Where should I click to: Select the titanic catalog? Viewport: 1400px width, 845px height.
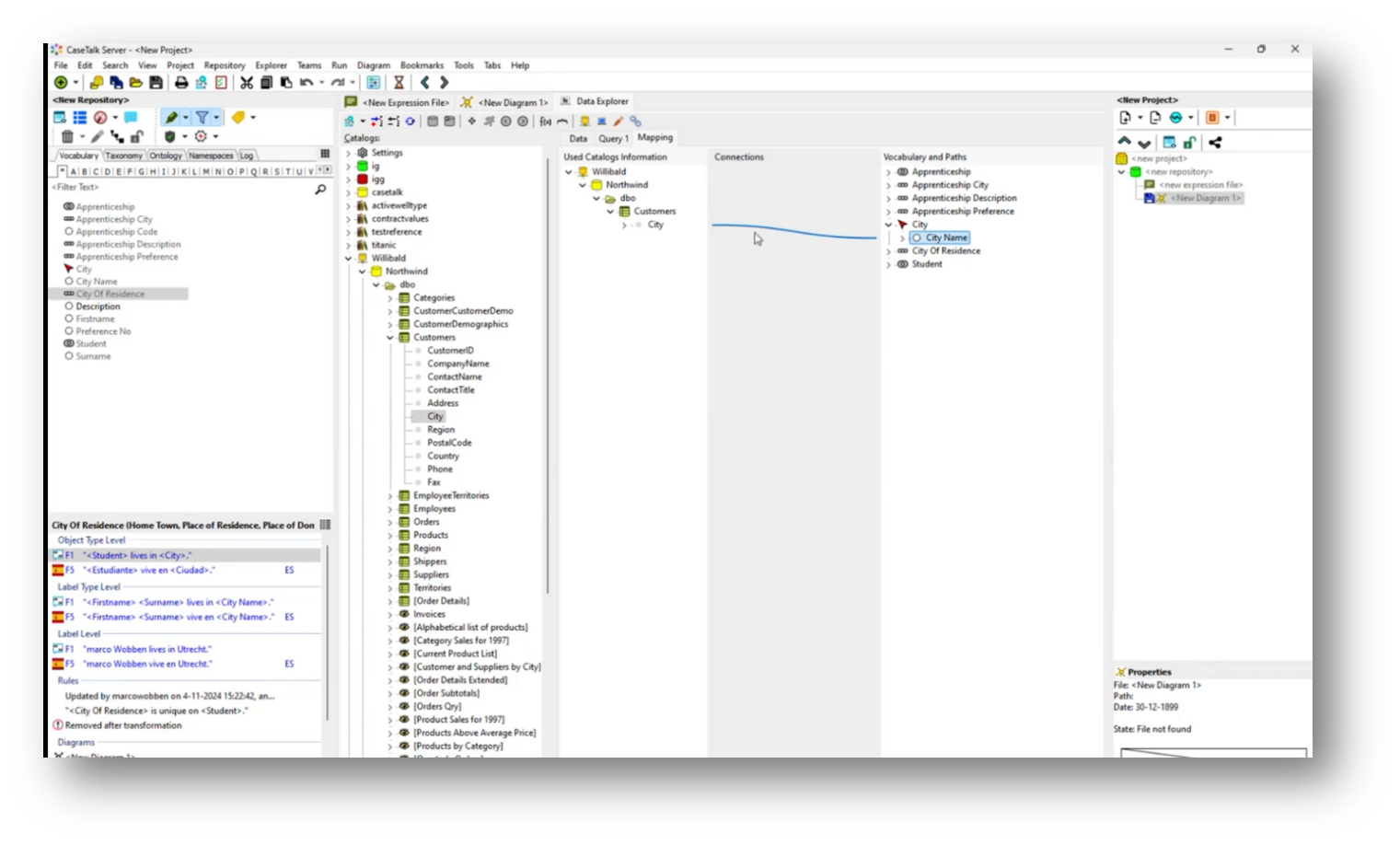(x=384, y=245)
